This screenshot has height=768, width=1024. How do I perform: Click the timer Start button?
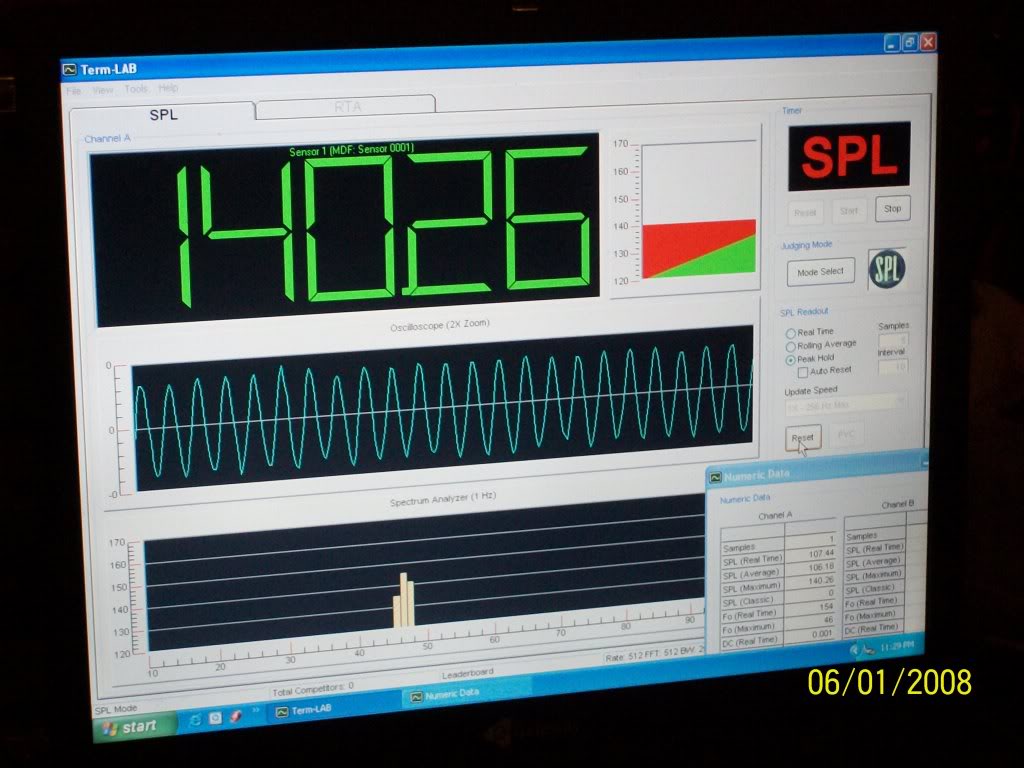click(848, 210)
